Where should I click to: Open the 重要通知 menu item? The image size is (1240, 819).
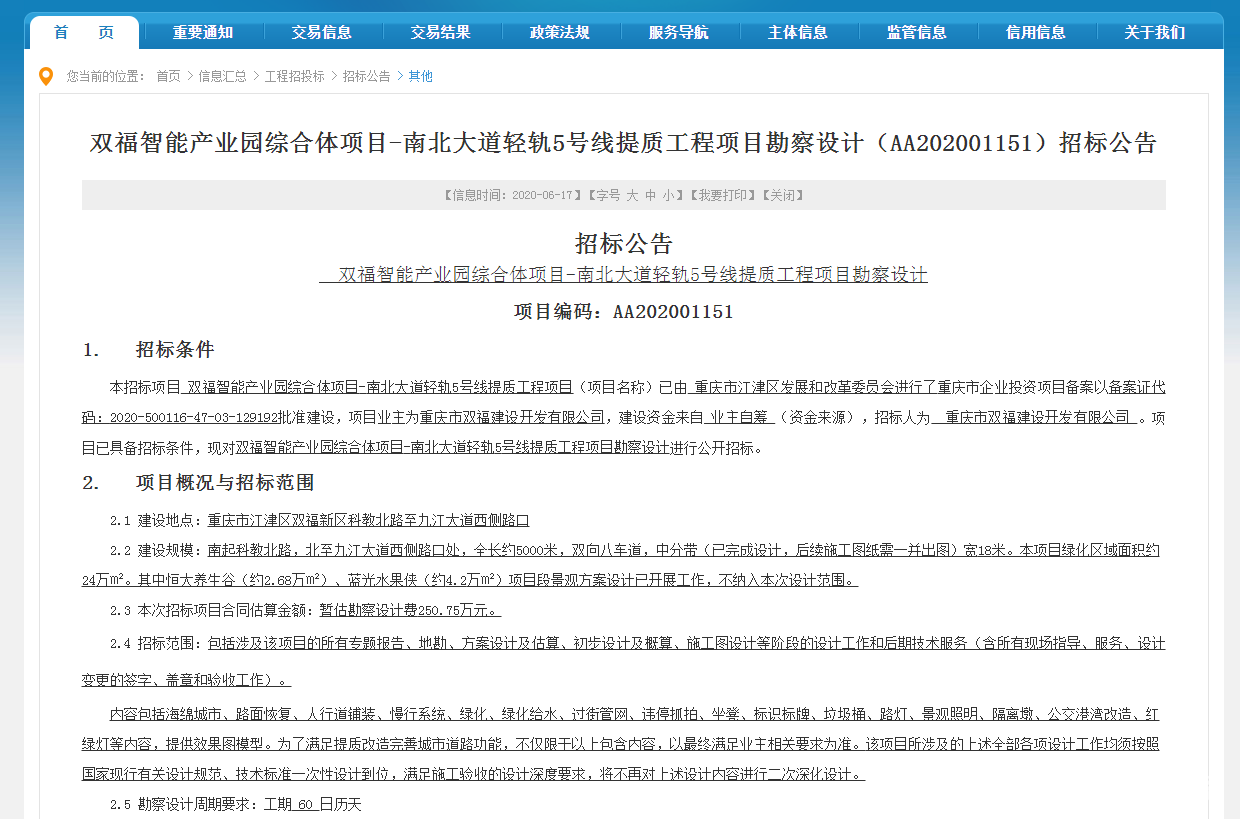(x=203, y=33)
